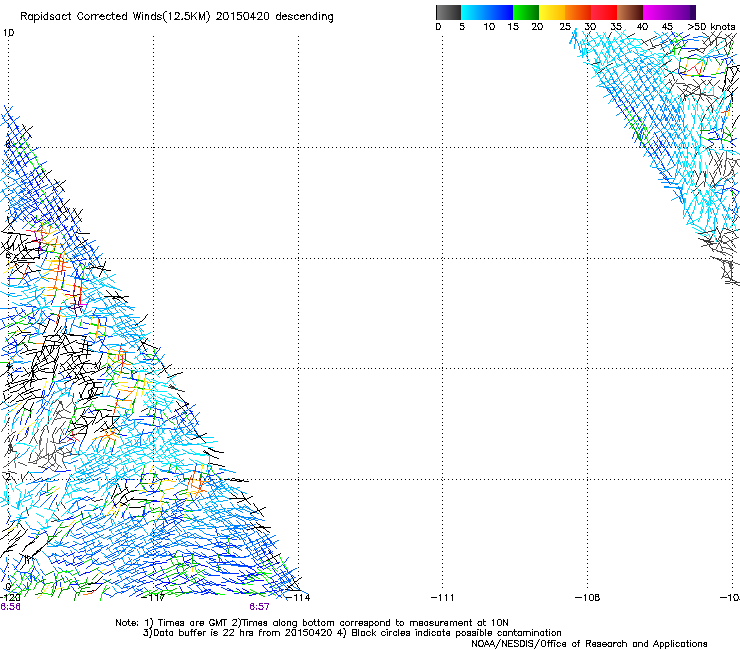Viewport: 740px width, 650px height.
Task: Select the cyan-blue 5-15 knots legend swatch
Action: point(487,12)
